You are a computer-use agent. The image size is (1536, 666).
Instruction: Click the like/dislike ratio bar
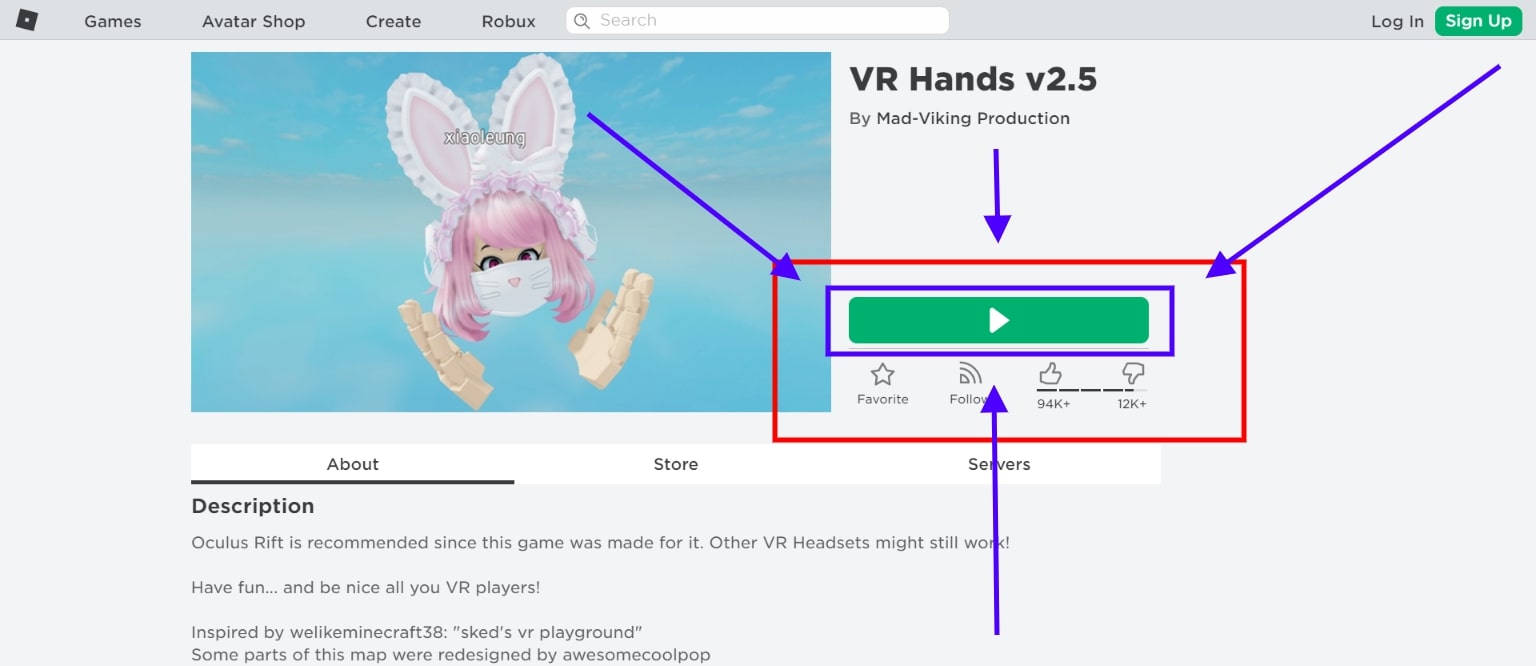coord(1092,390)
